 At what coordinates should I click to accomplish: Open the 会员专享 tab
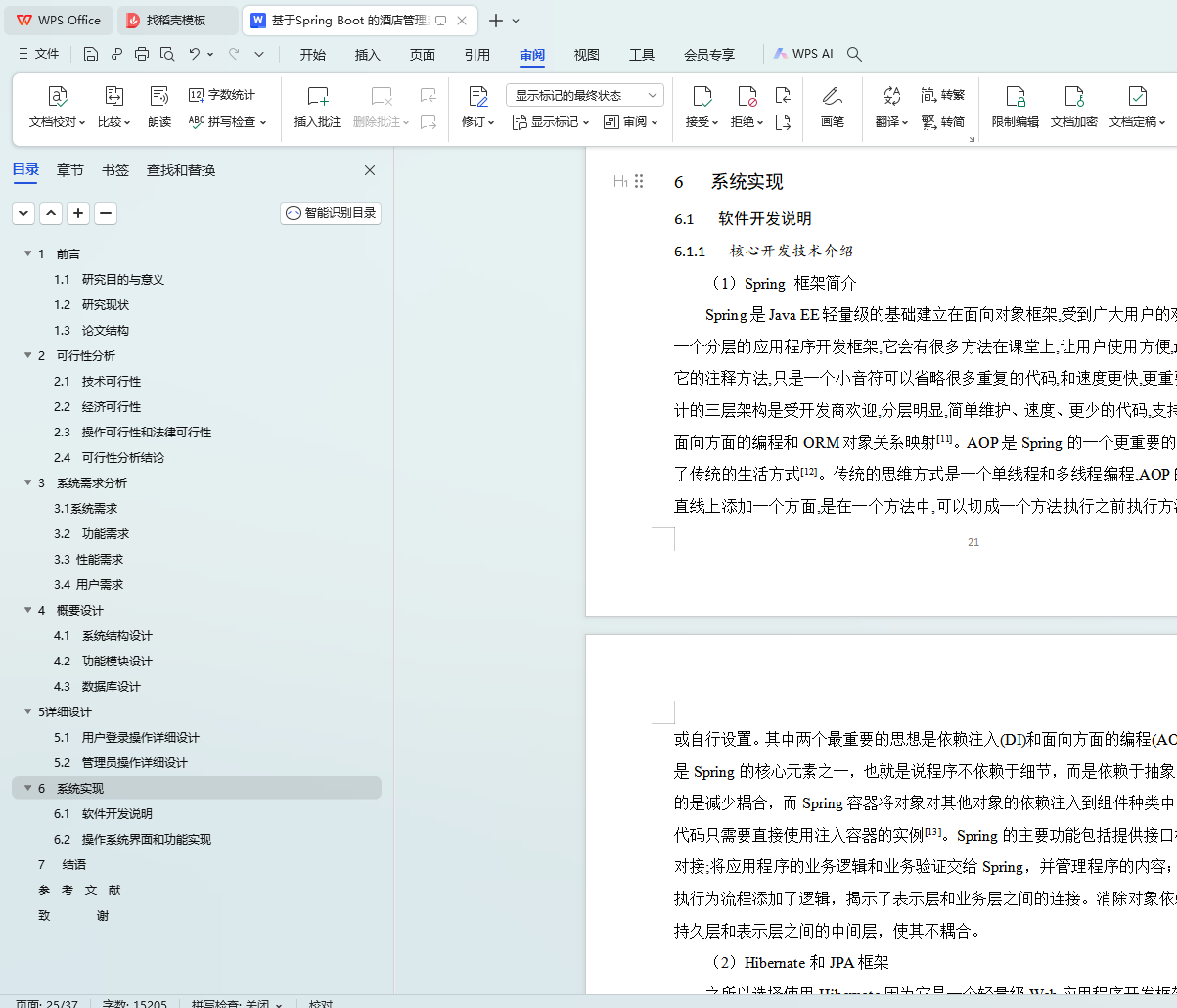click(709, 55)
